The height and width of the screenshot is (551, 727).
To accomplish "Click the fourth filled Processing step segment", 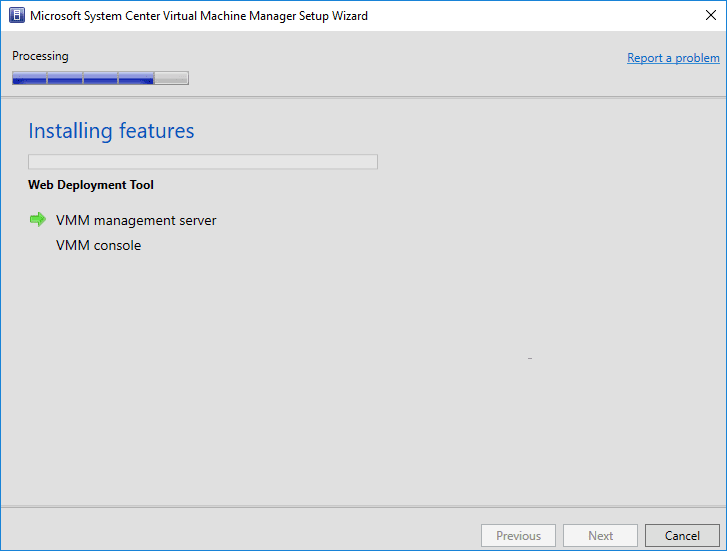I will point(136,78).
